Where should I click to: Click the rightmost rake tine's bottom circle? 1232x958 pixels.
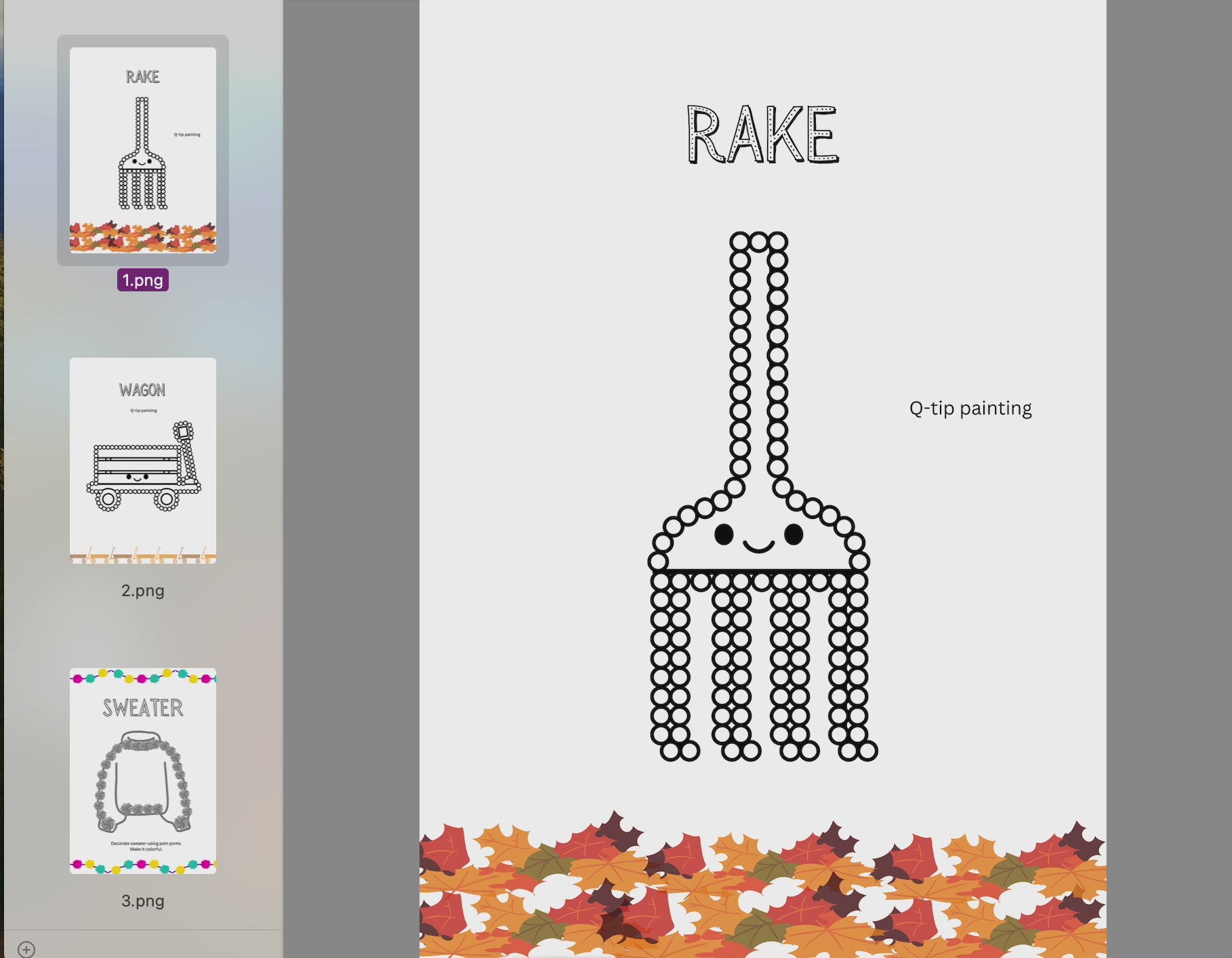[x=867, y=751]
